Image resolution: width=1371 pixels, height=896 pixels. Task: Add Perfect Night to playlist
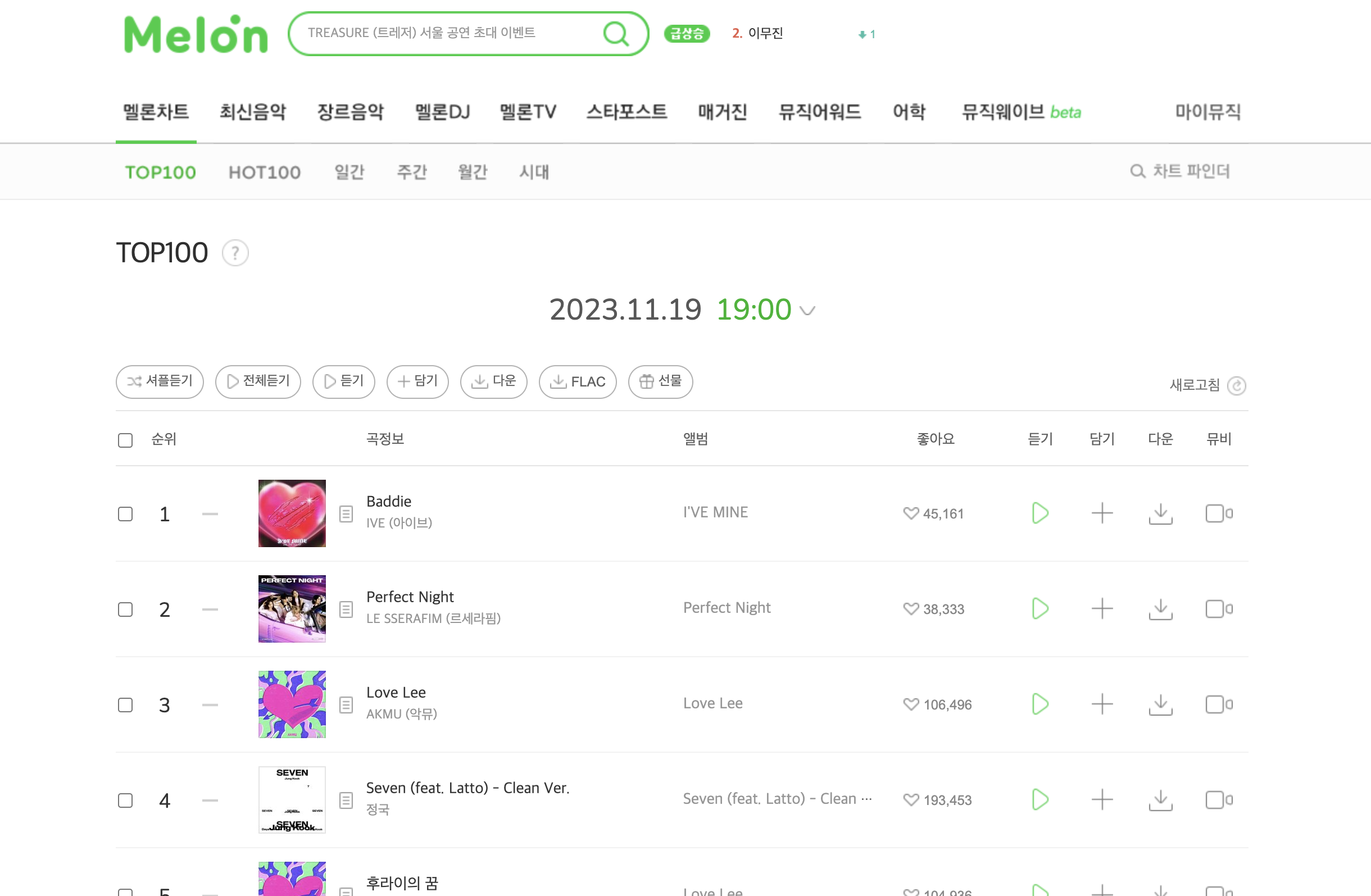1102,608
